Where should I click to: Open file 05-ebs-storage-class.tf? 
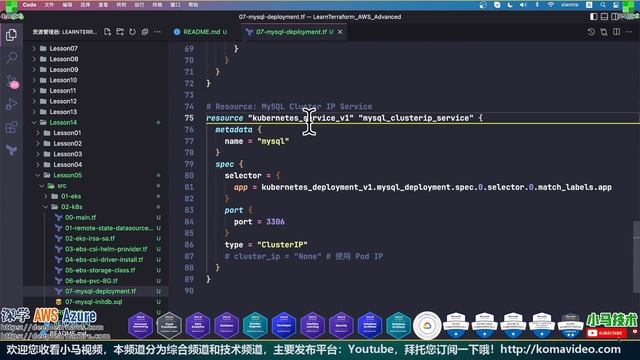pyautogui.click(x=100, y=270)
